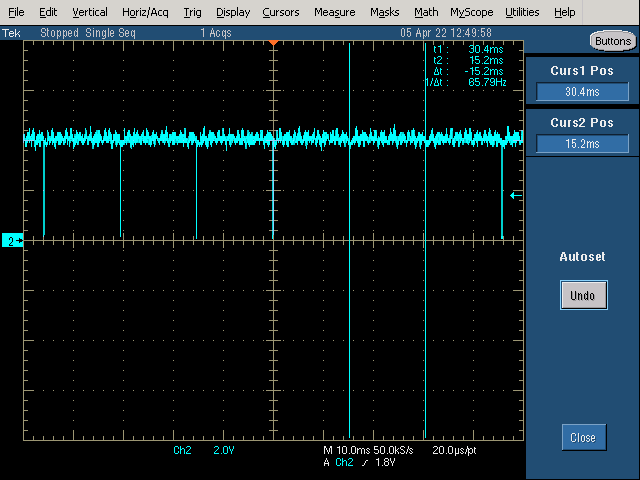Screen dimensions: 640x480
Task: Open the Help menu
Action: click(564, 12)
